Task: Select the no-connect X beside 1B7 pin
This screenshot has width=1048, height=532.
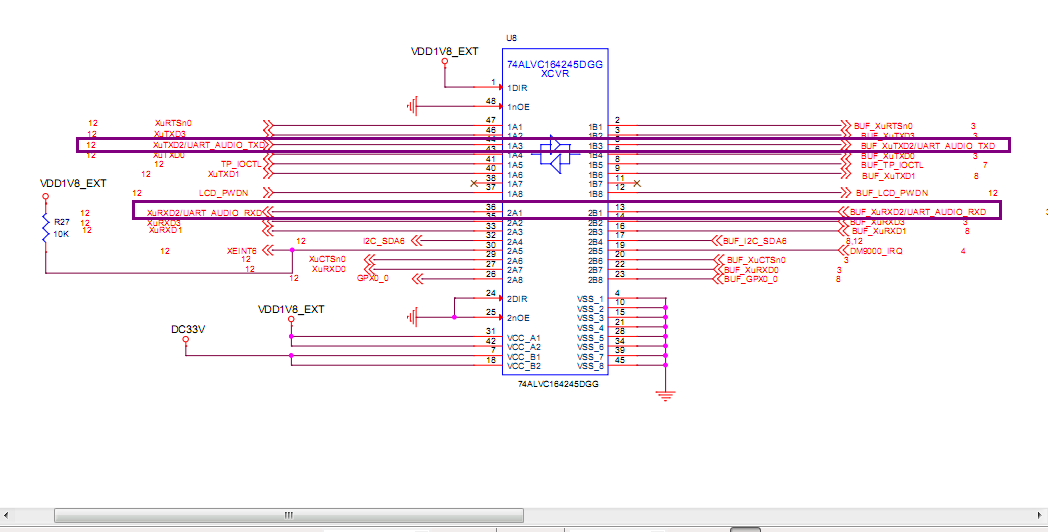Action: click(637, 182)
